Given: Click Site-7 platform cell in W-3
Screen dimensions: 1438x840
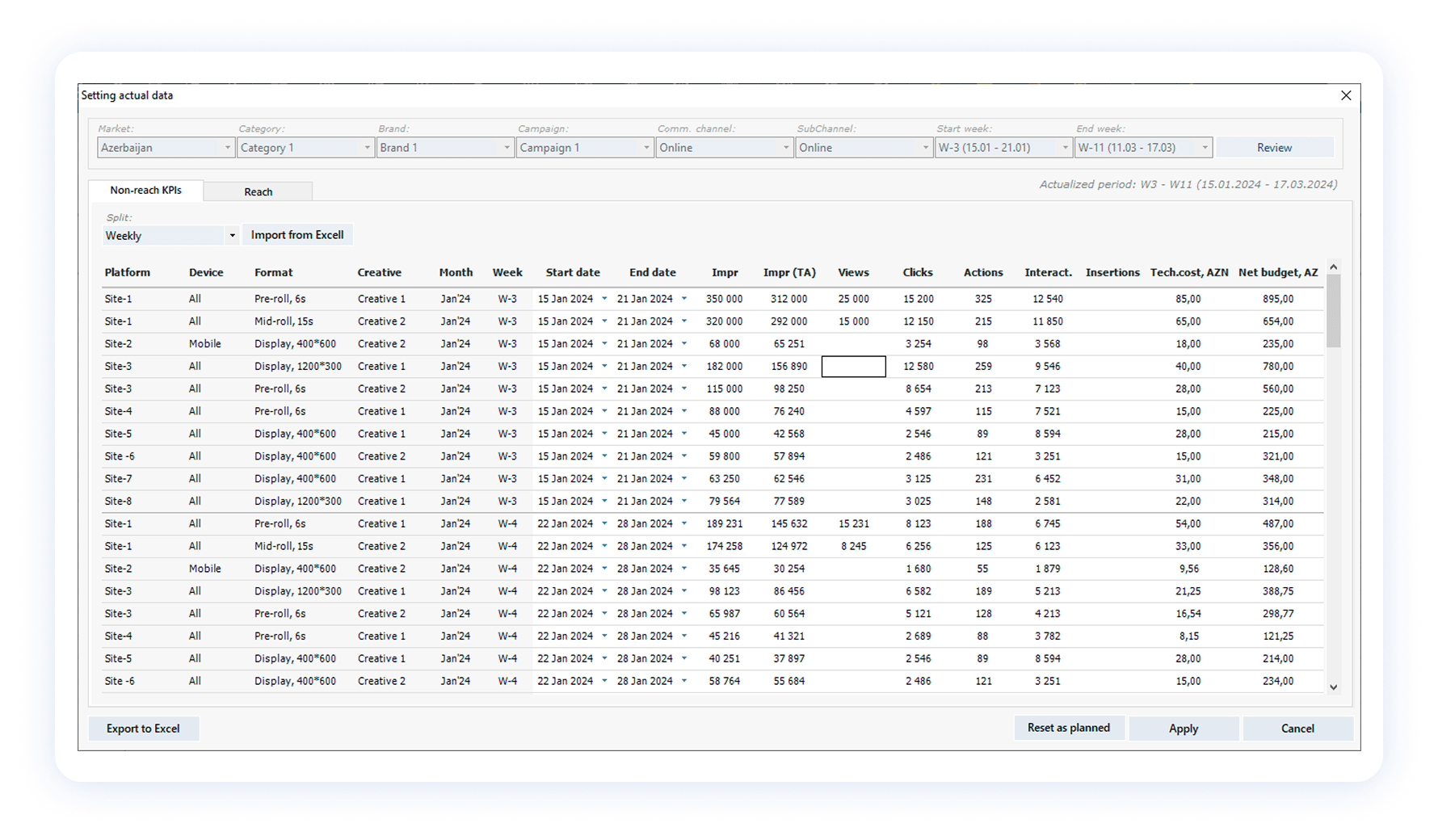Looking at the screenshot, I should pos(119,479).
